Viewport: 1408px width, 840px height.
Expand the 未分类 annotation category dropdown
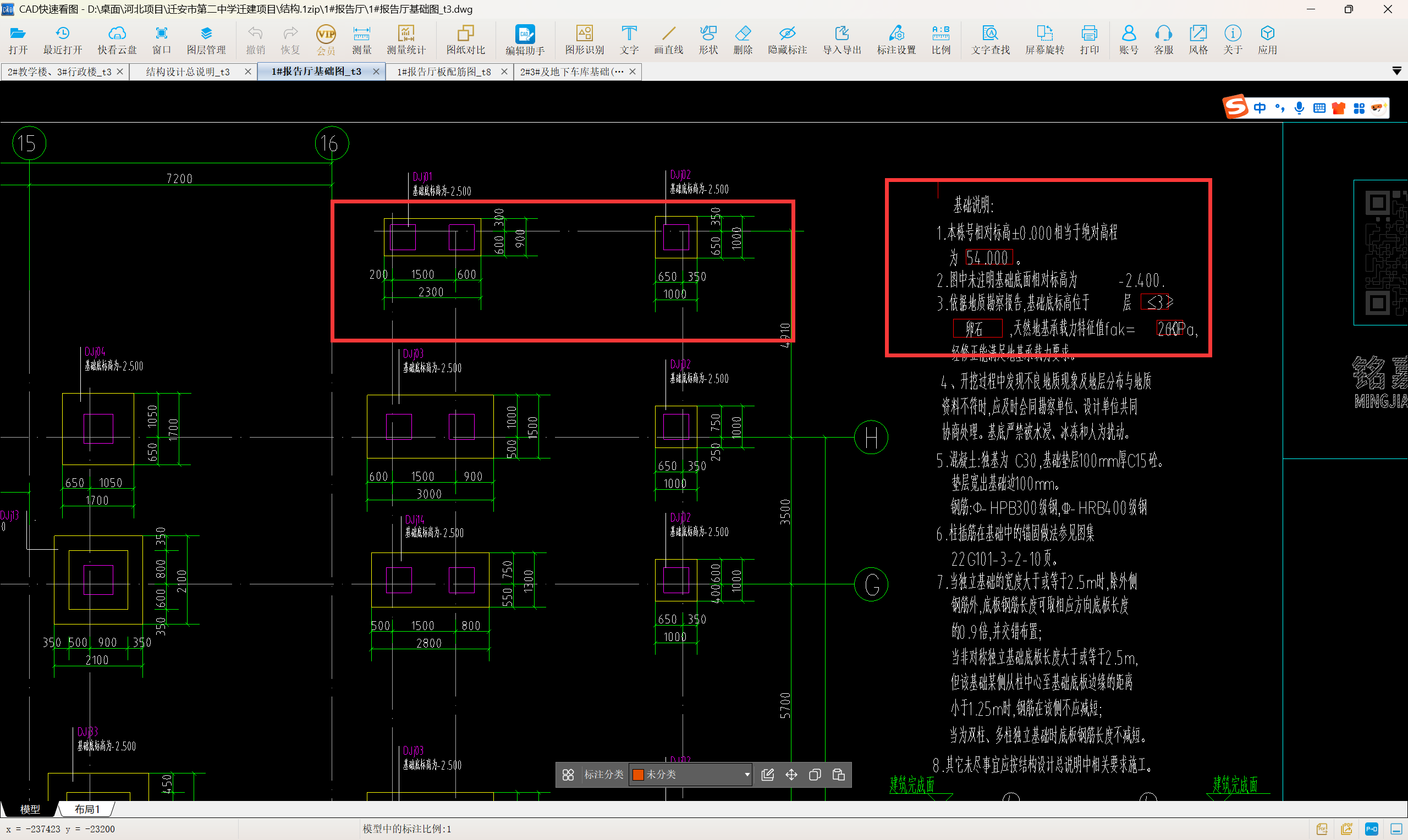tap(747, 775)
